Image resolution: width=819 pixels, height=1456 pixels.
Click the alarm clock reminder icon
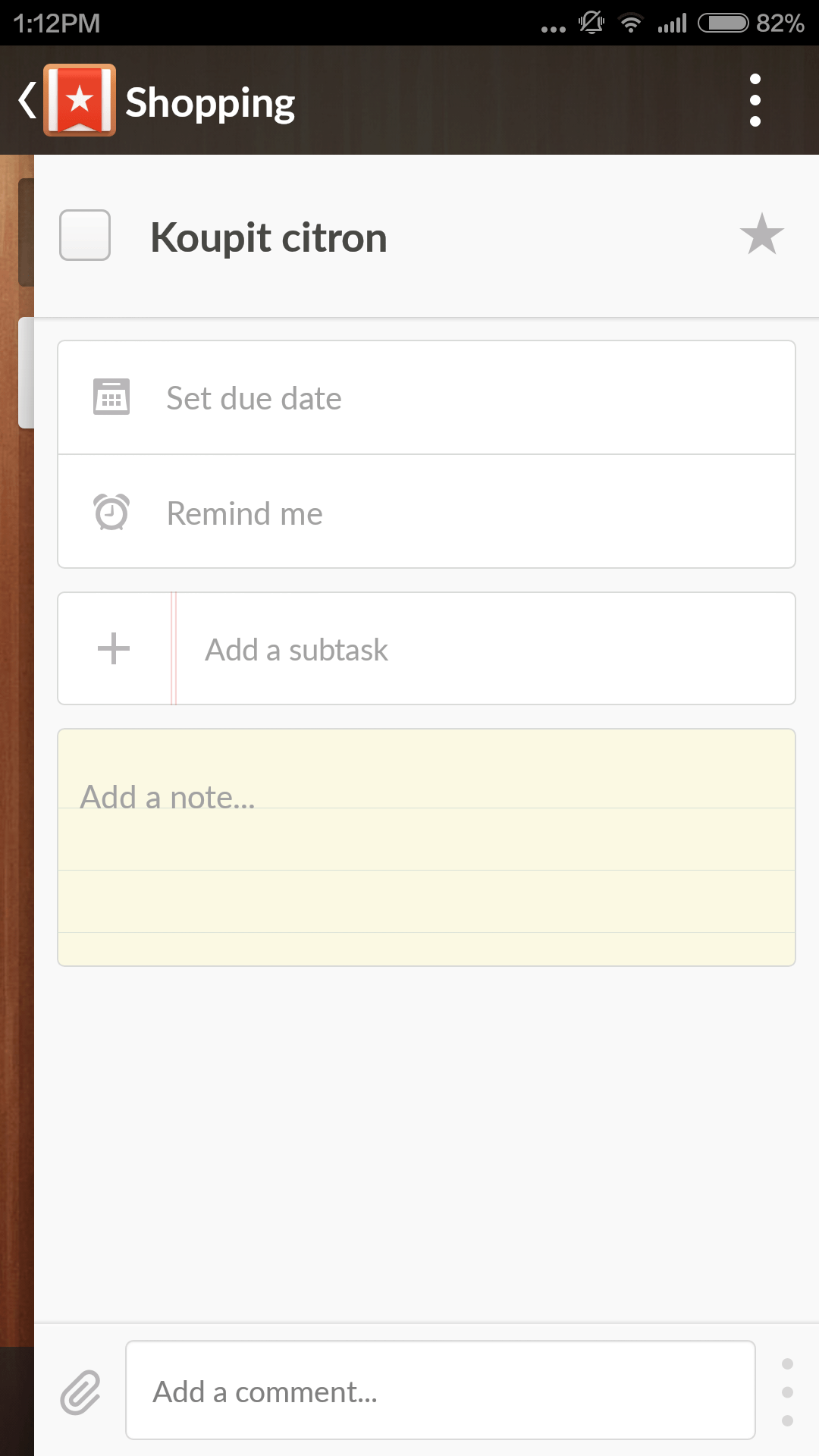coord(111,512)
